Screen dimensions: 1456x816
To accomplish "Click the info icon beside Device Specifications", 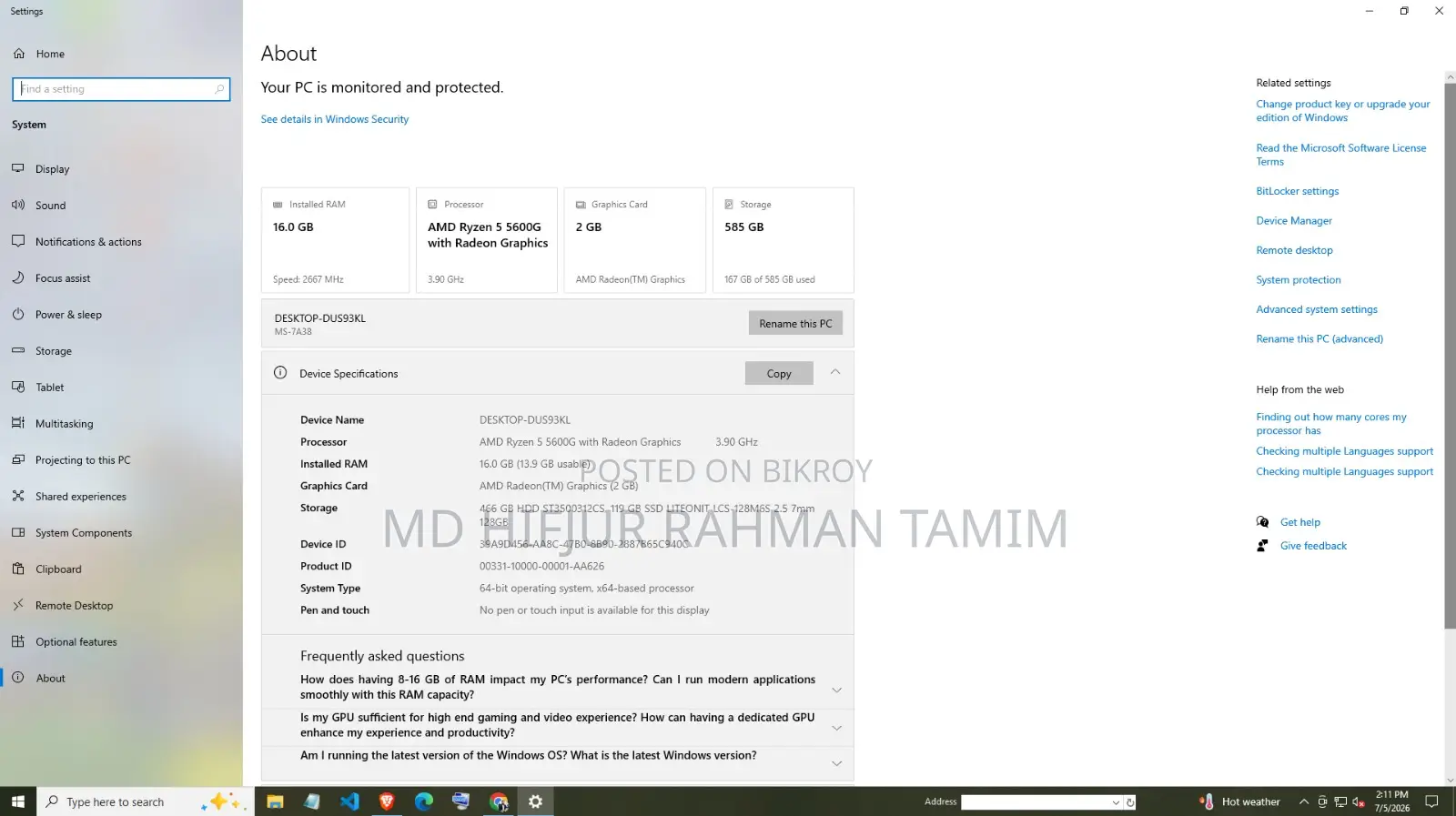I will click(x=280, y=373).
